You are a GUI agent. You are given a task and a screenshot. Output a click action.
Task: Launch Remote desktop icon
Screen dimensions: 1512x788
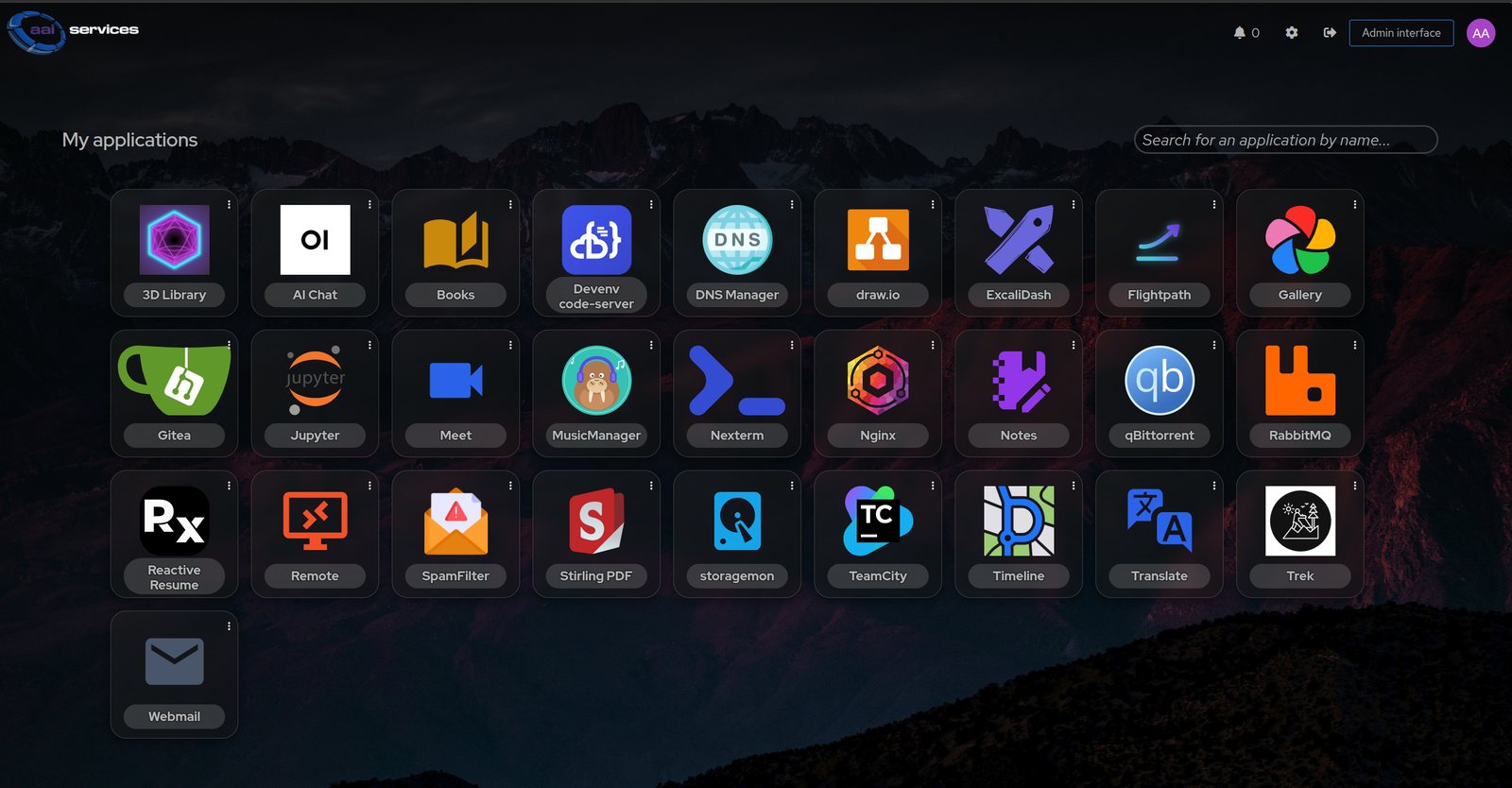pos(315,521)
